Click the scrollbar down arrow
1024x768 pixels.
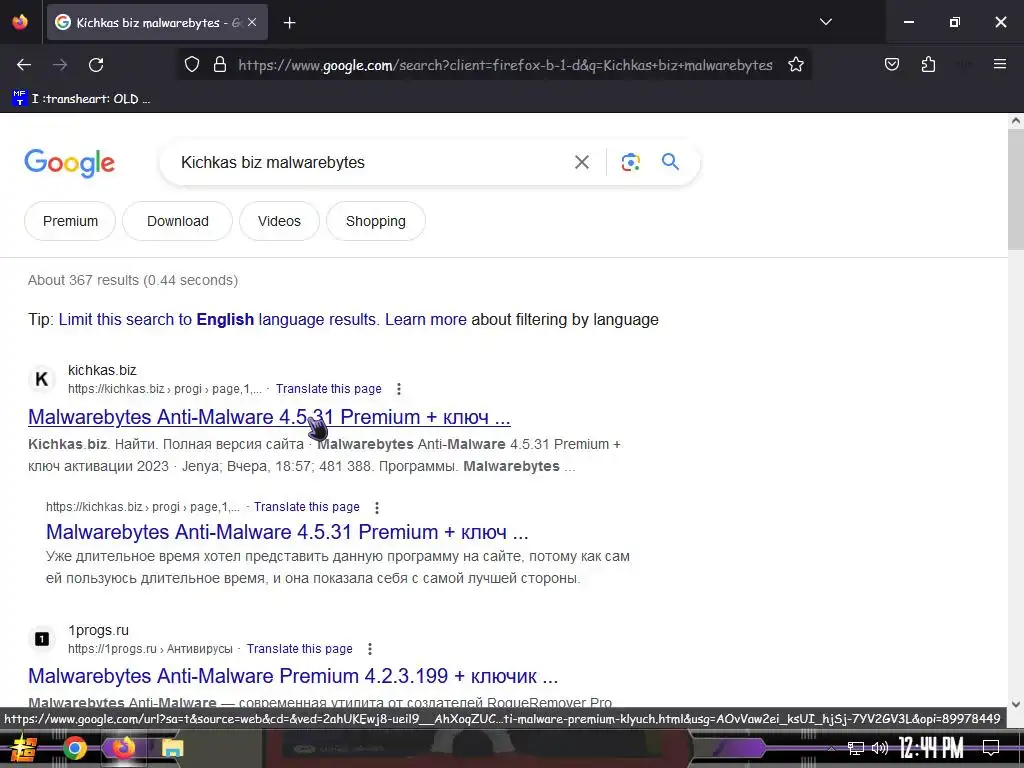pyautogui.click(x=1016, y=704)
